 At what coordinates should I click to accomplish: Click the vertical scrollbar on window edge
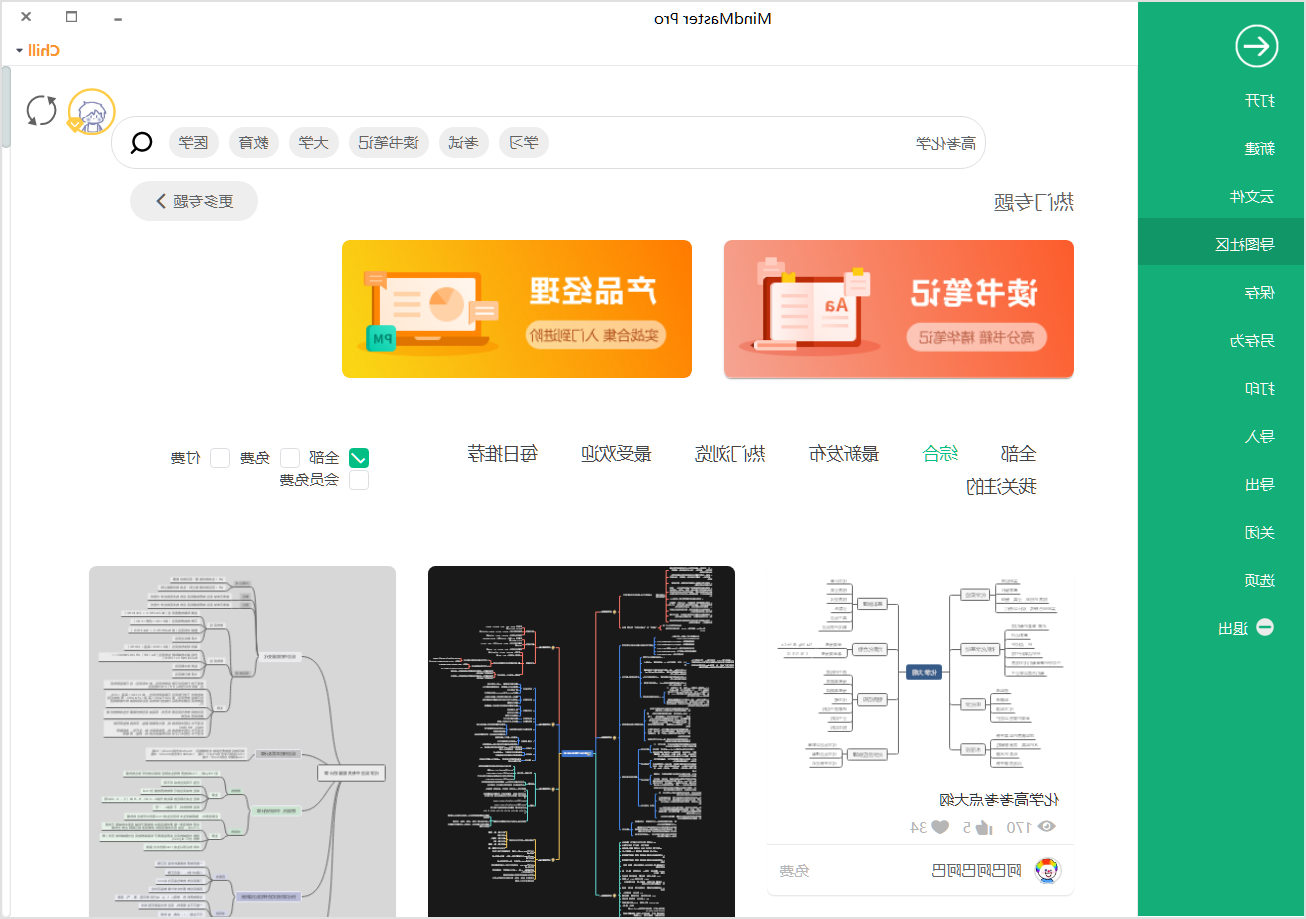(5, 108)
